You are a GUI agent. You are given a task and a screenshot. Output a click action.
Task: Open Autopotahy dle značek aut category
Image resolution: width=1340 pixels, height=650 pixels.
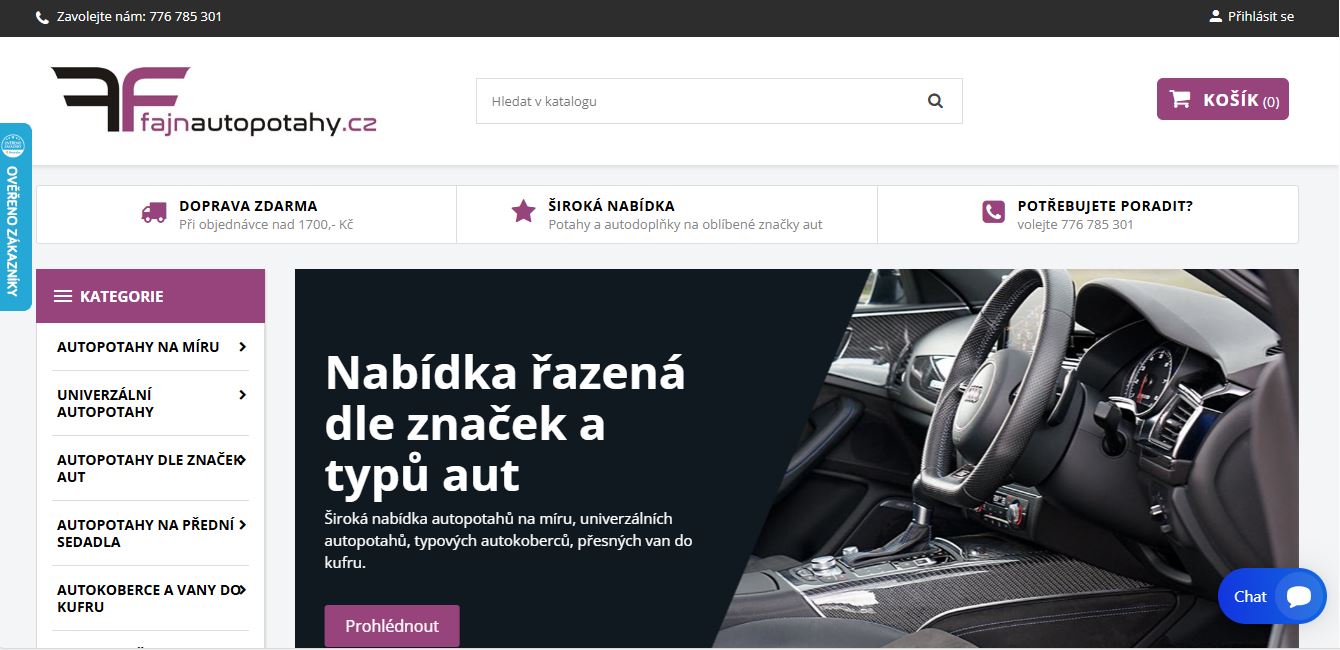[x=150, y=468]
